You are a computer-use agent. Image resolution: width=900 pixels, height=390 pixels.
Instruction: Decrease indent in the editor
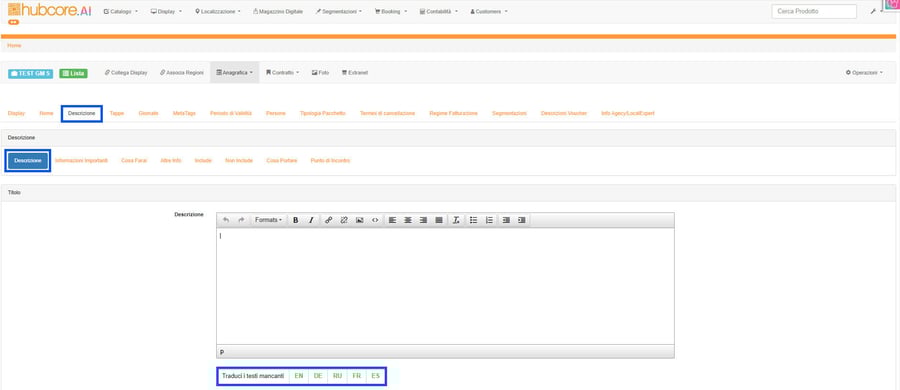tap(506, 220)
